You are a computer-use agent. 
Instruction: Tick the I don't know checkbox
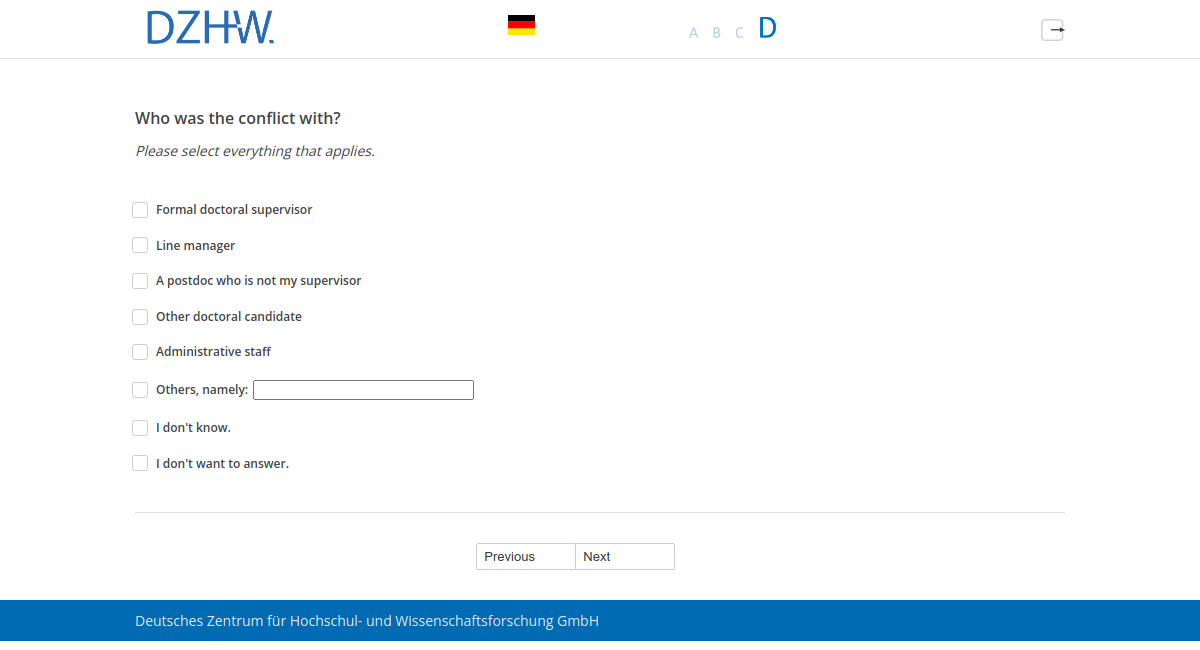click(140, 428)
